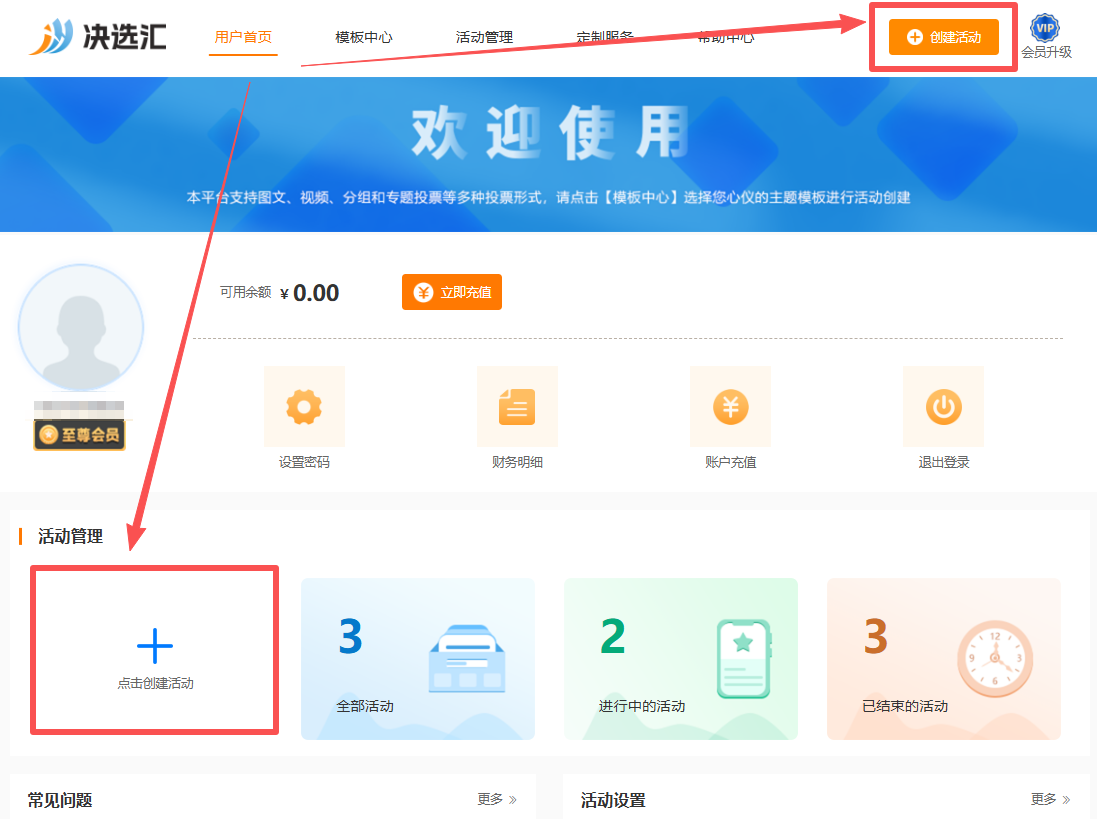The image size is (1097, 819).
Task: Click the clock icon in 已结束的活动
Action: click(995, 658)
